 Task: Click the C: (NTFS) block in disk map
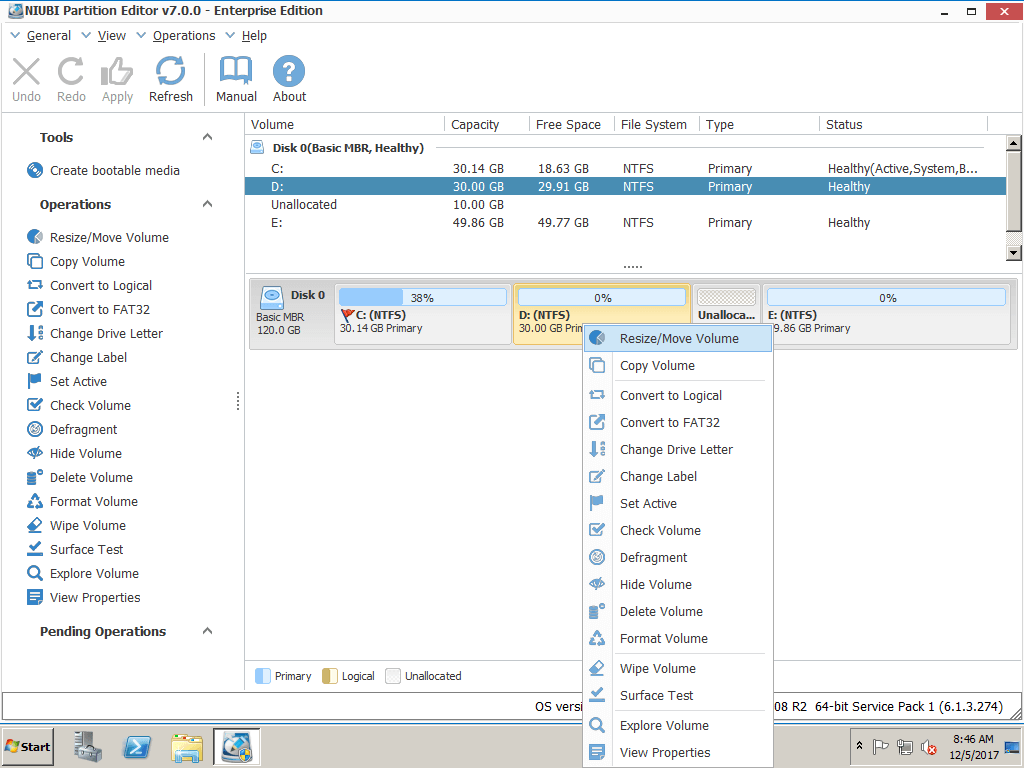tap(423, 314)
